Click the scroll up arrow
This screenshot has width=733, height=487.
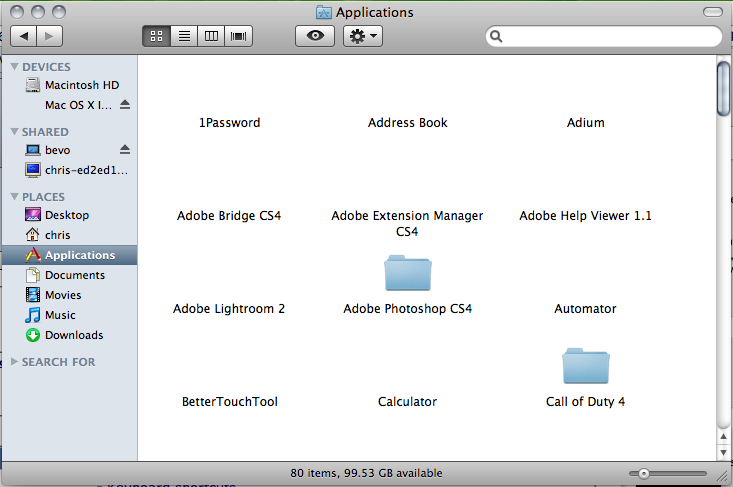pyautogui.click(x=723, y=437)
